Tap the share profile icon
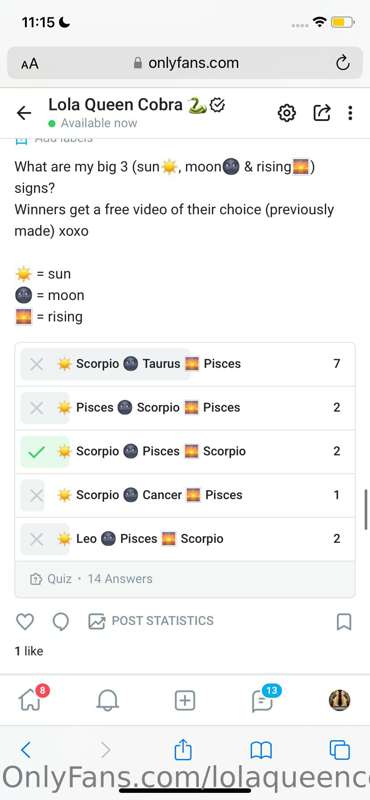 click(x=322, y=113)
